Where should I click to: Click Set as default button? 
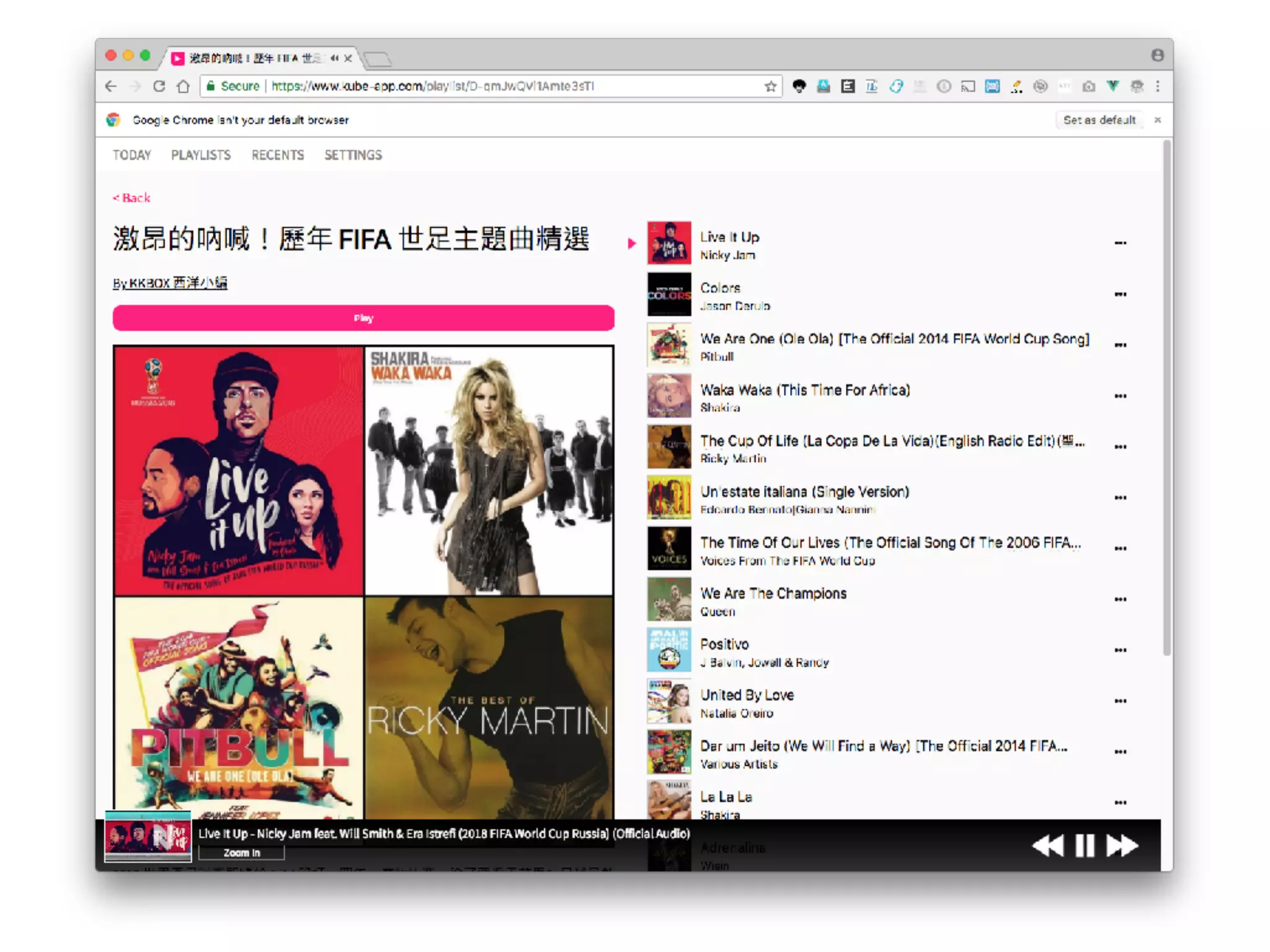click(x=1099, y=120)
